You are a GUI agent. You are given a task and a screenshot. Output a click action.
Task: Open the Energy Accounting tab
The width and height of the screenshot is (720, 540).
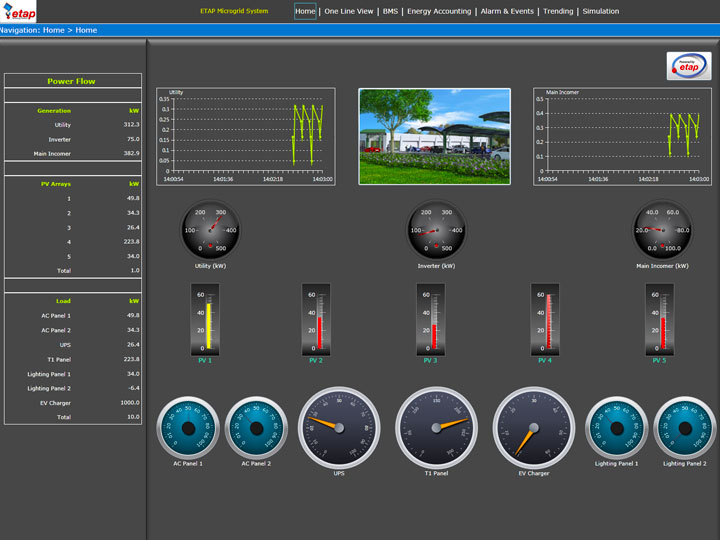click(x=439, y=12)
